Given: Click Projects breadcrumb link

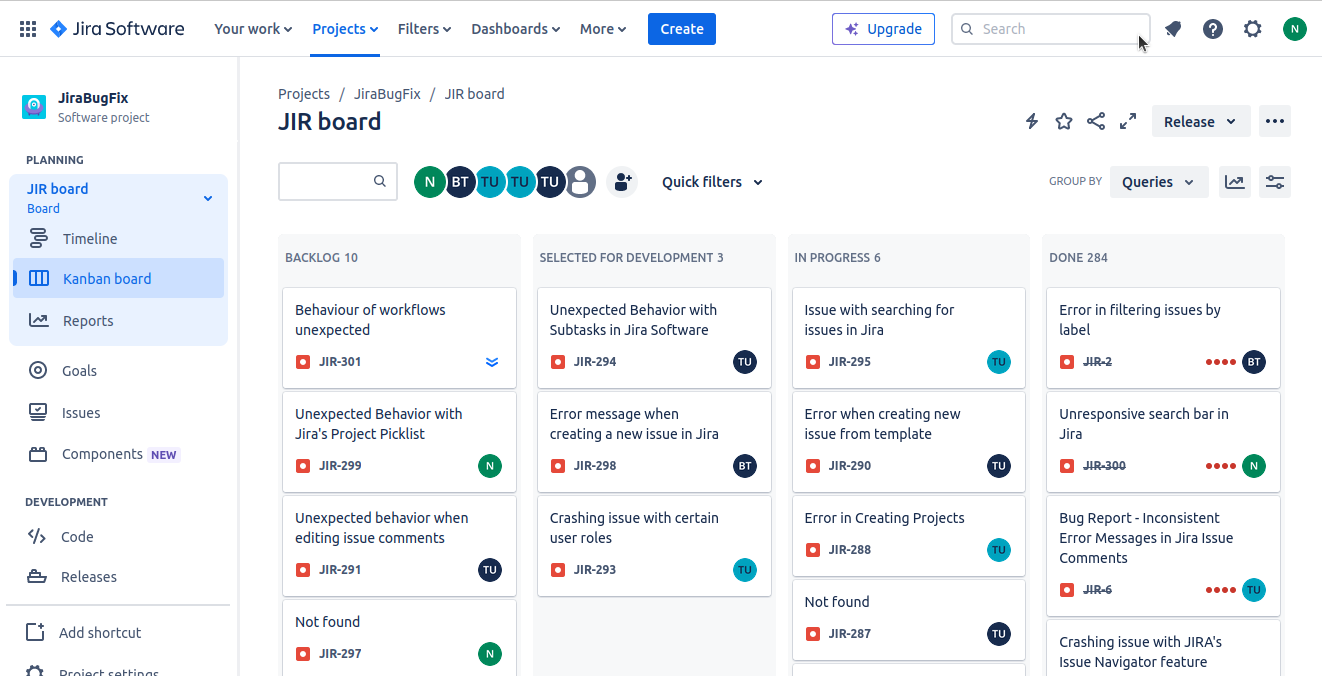Looking at the screenshot, I should pos(304,94).
